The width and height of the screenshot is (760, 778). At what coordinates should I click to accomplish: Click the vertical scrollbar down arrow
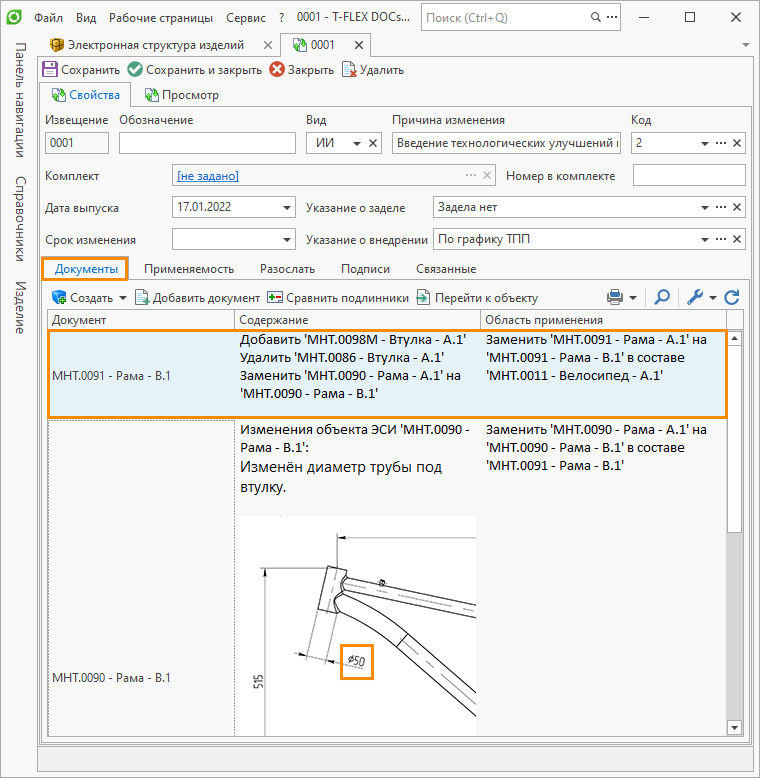pyautogui.click(x=735, y=727)
